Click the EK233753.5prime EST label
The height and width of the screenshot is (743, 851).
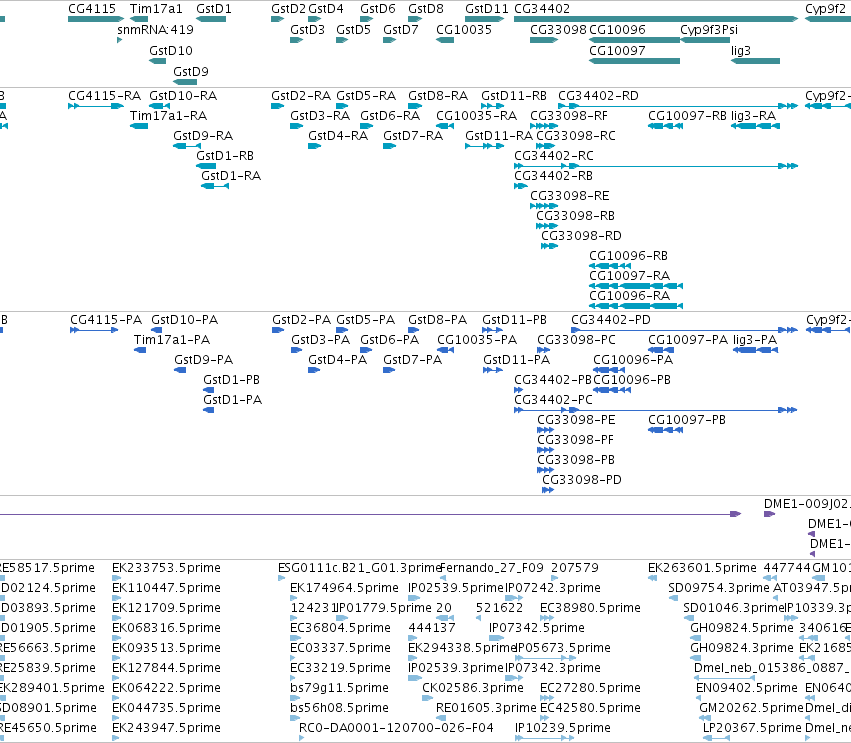[x=166, y=568]
